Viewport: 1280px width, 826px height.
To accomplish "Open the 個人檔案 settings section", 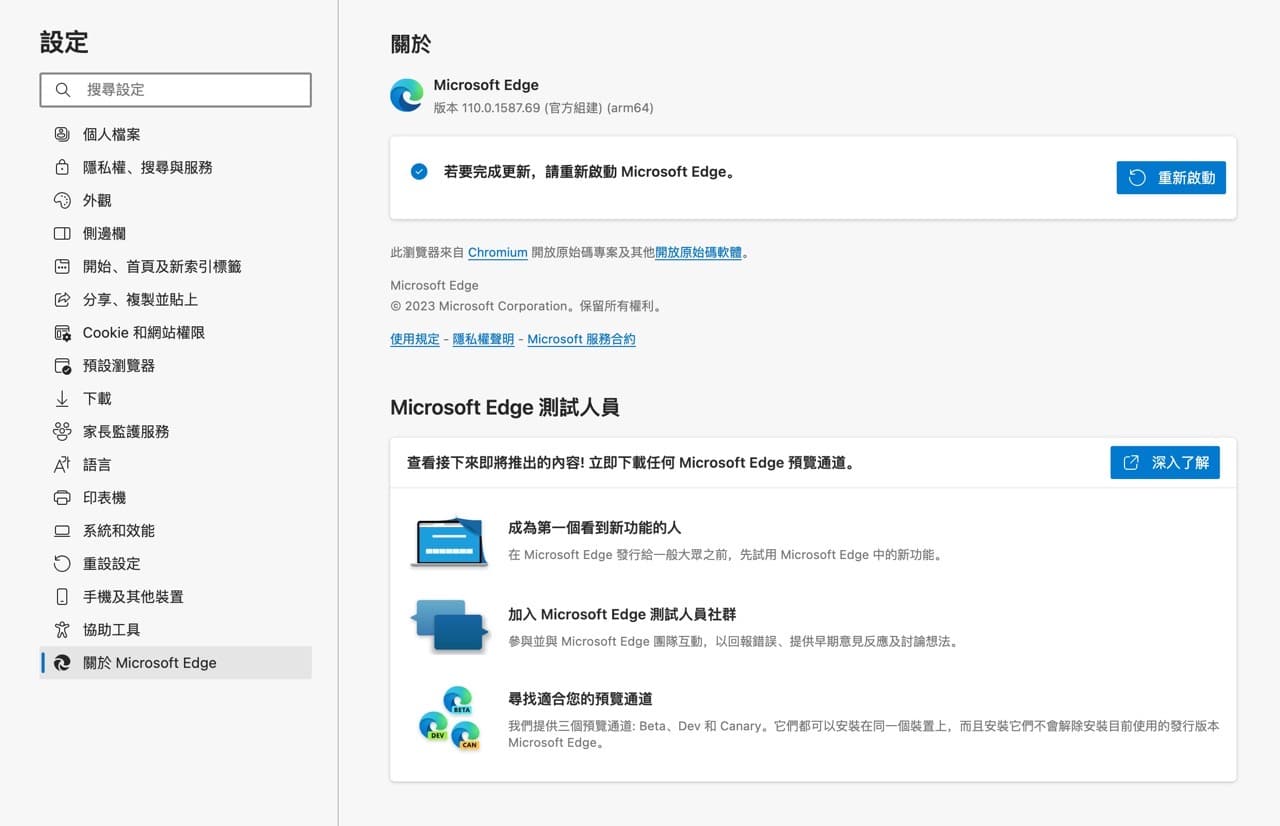I will [x=176, y=134].
